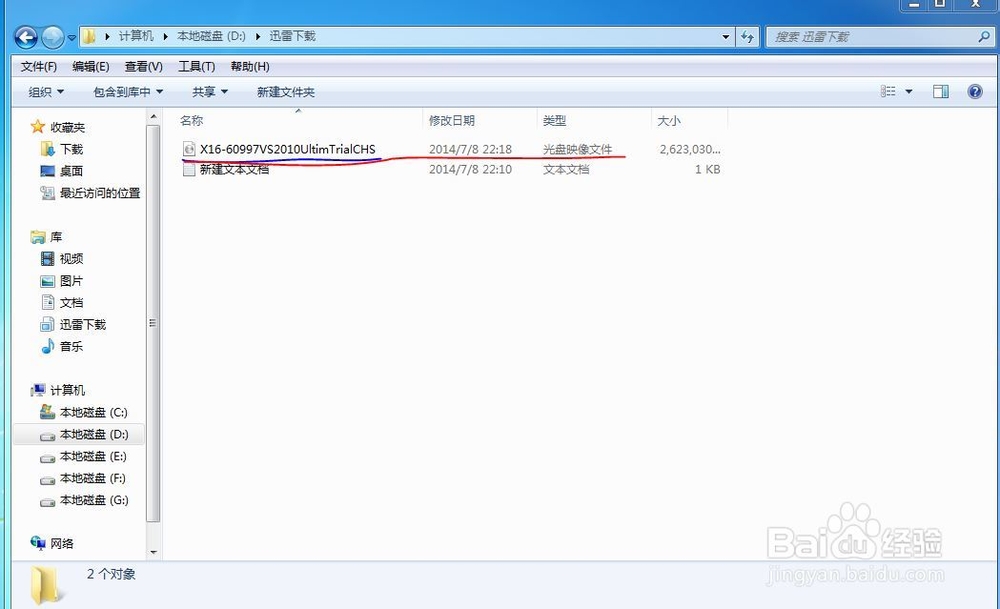This screenshot has width=1000, height=609.
Task: Open 本地磁盘 (G:) in navigation pane
Action: pos(94,500)
